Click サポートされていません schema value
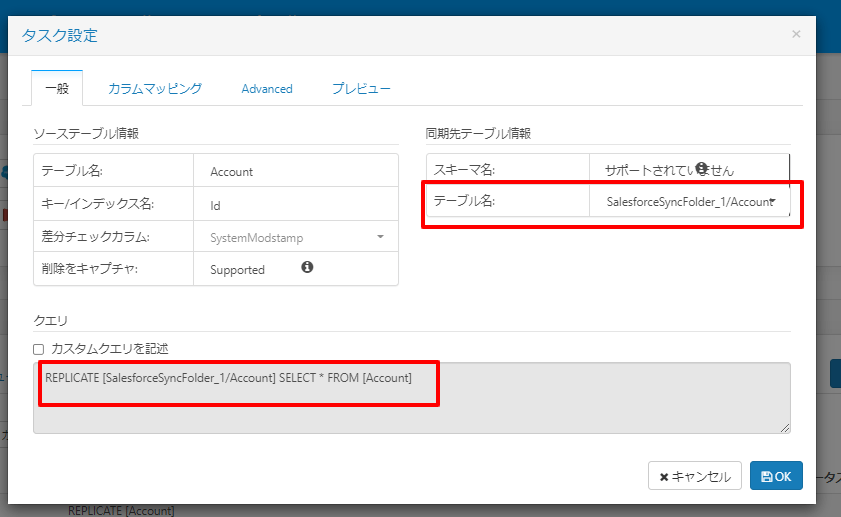The width and height of the screenshot is (841, 517). 669,171
